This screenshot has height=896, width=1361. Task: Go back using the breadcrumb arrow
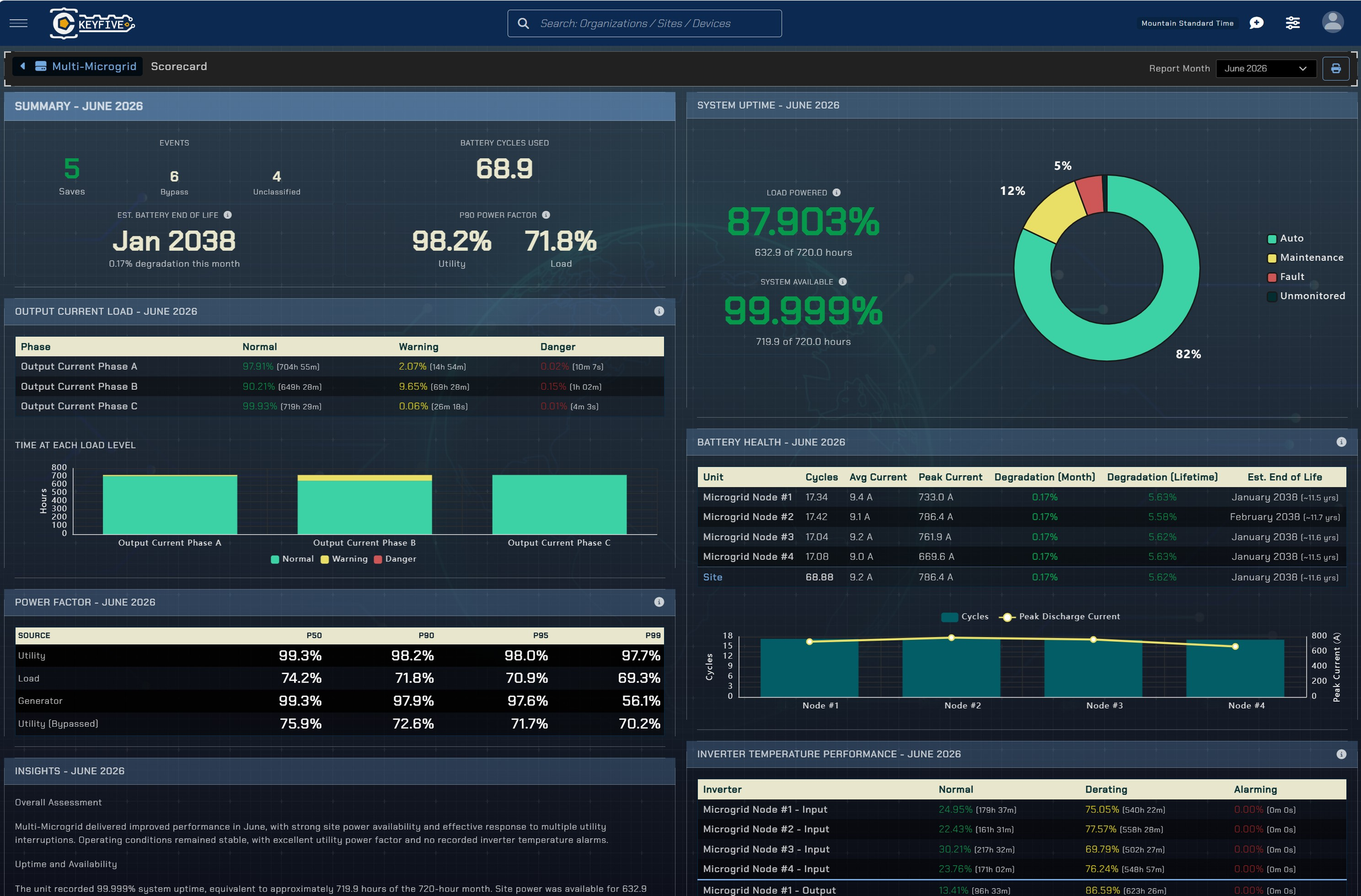tap(22, 66)
